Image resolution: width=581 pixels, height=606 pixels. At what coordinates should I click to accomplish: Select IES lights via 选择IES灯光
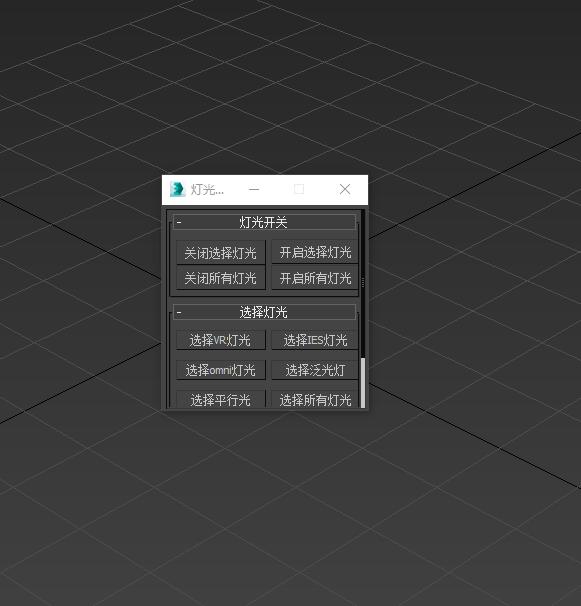point(315,340)
